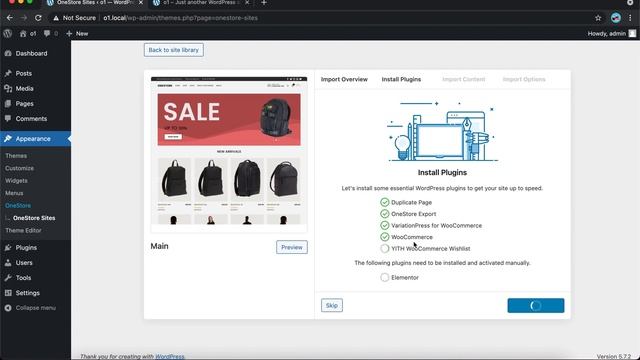Click the Pages icon in sidebar

(8, 104)
